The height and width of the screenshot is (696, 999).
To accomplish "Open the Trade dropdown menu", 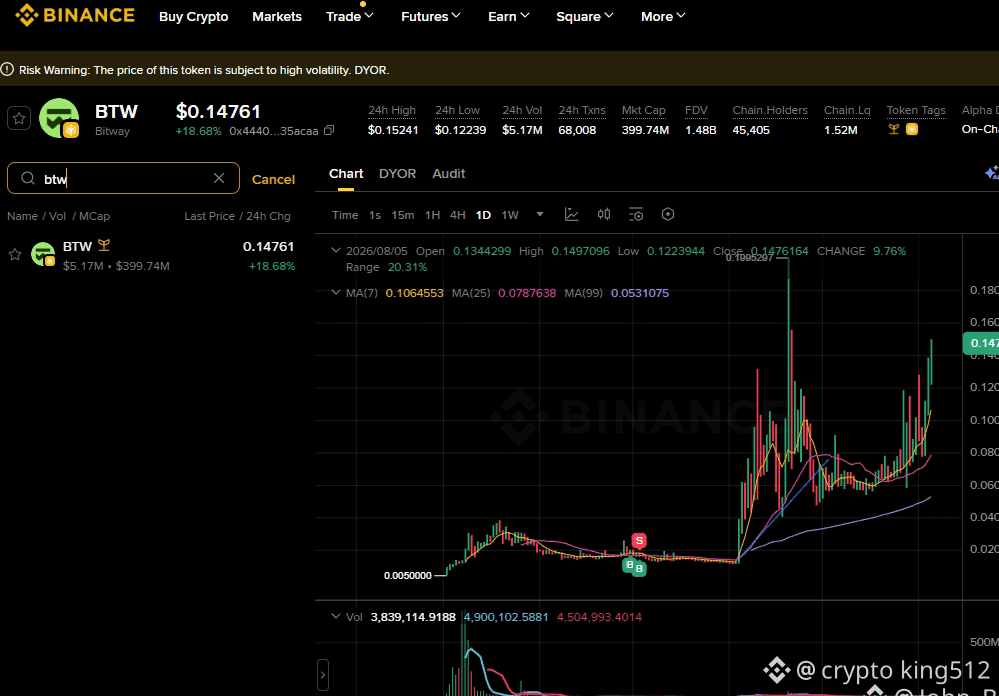I will pos(350,17).
